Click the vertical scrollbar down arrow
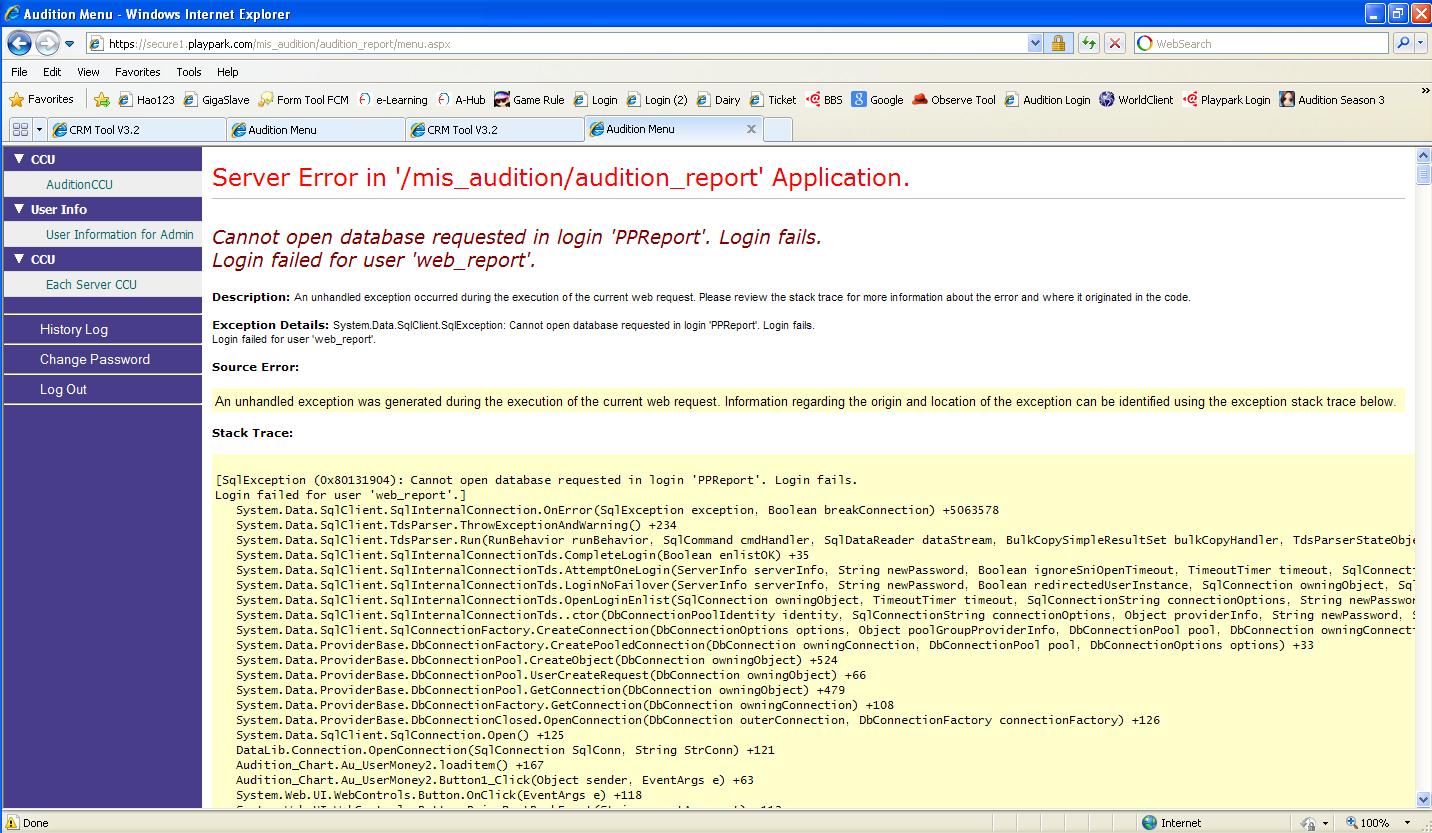This screenshot has width=1432, height=833. pyautogui.click(x=1423, y=799)
